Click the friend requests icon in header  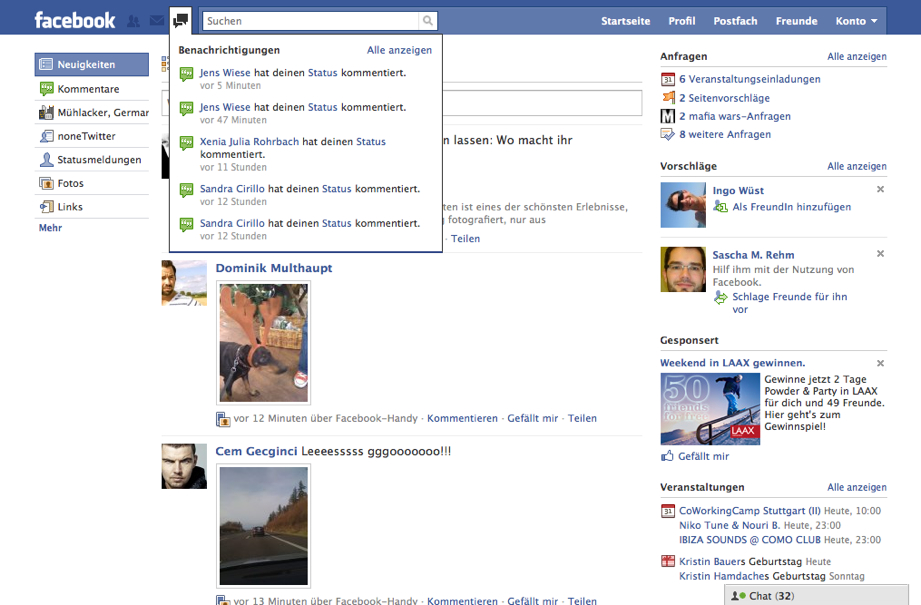133,21
